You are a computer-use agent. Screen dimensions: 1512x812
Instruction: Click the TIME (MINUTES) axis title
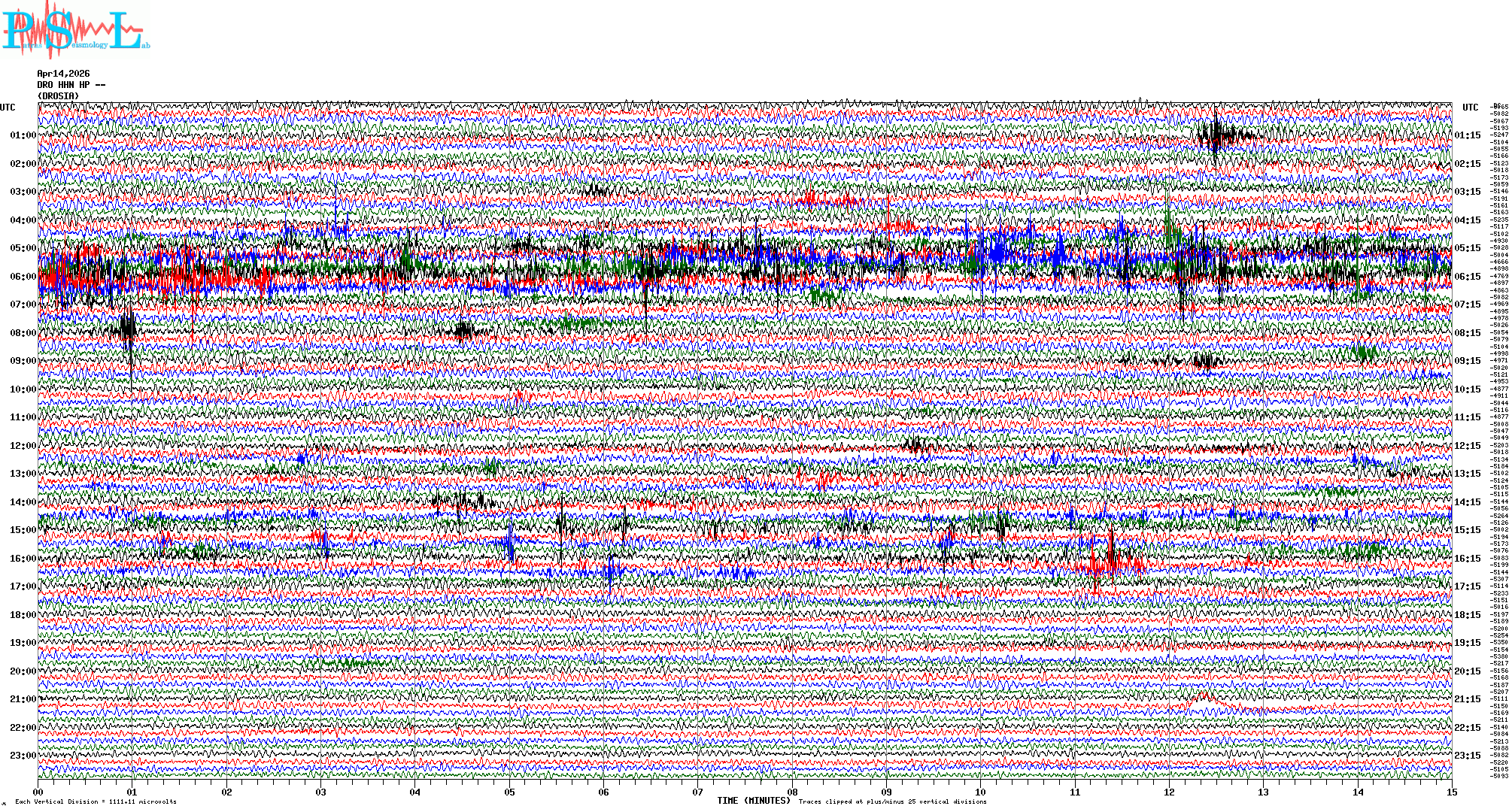pos(754,801)
